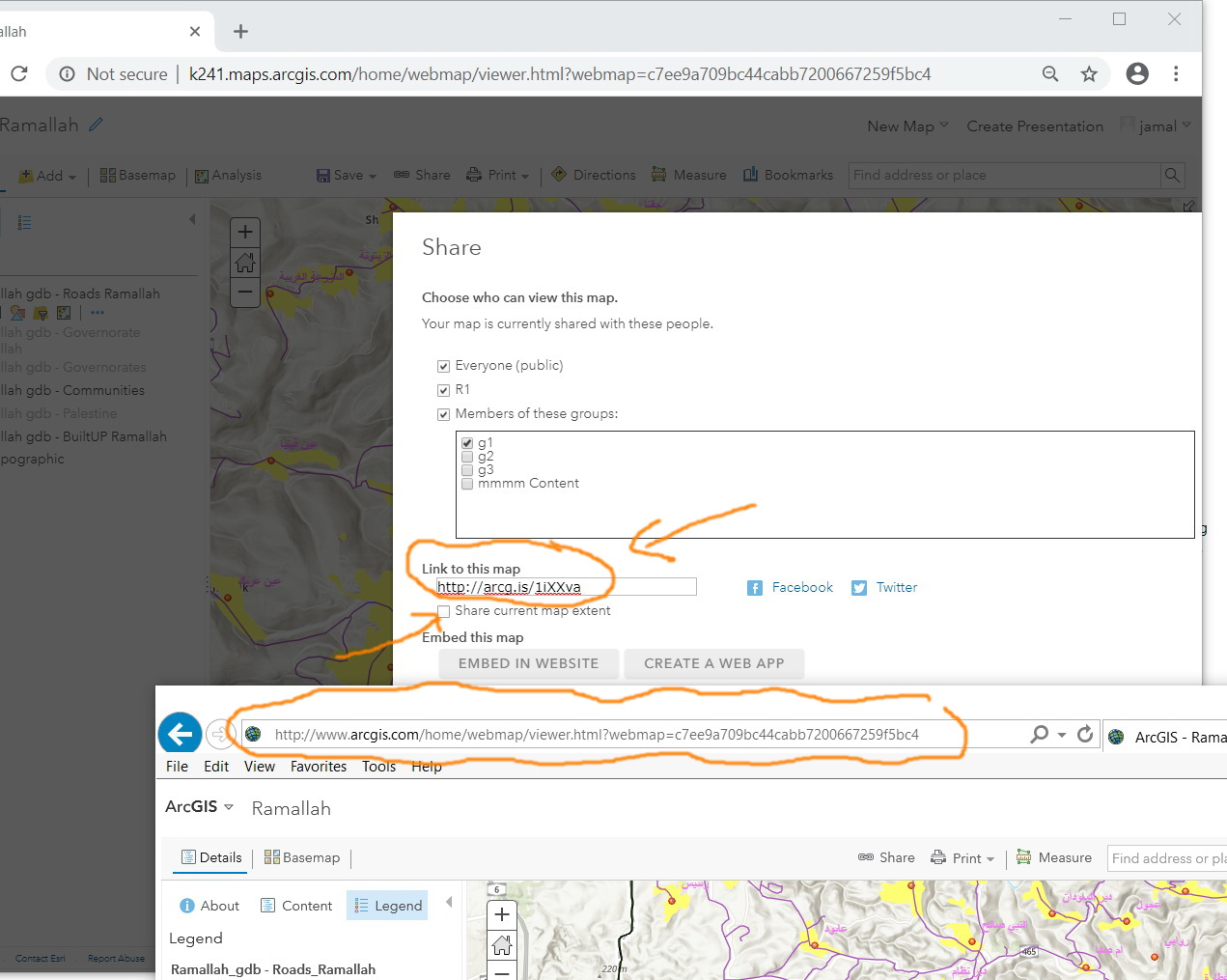
Task: Open IE File menu
Action: click(177, 766)
